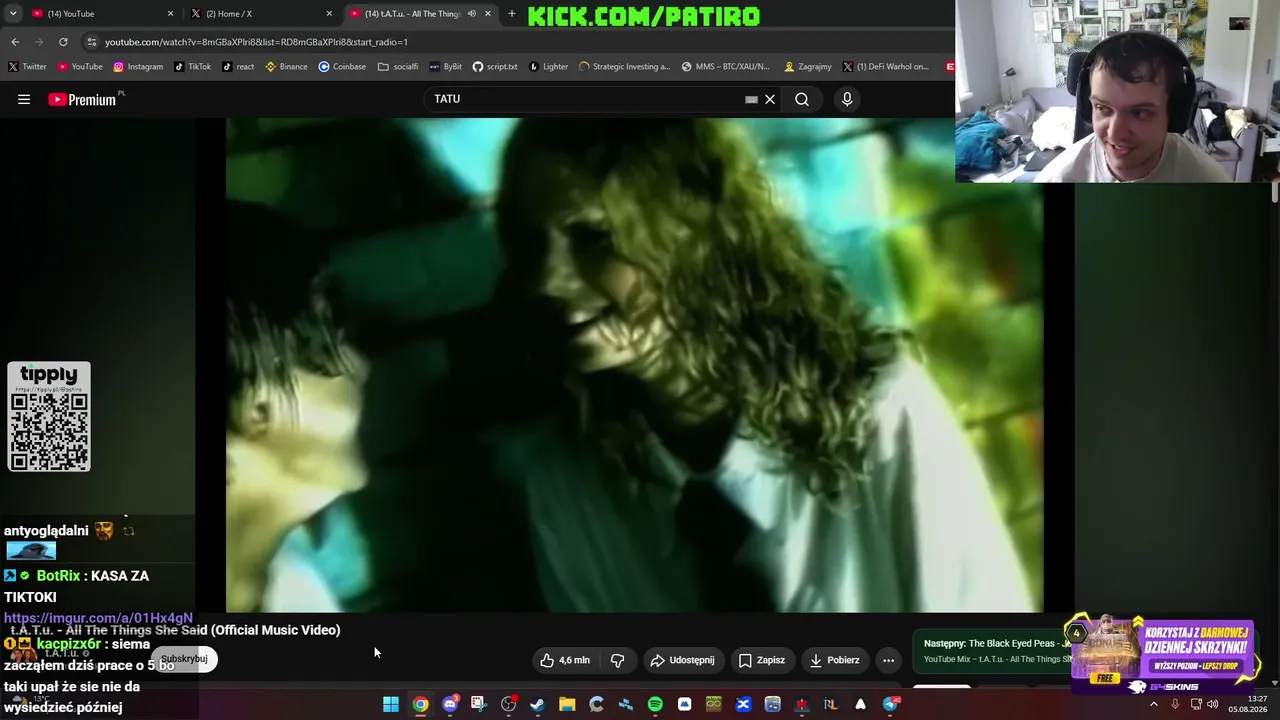This screenshot has width=1280, height=720.
Task: Open the Instagram bookmark
Action: [x=138, y=67]
